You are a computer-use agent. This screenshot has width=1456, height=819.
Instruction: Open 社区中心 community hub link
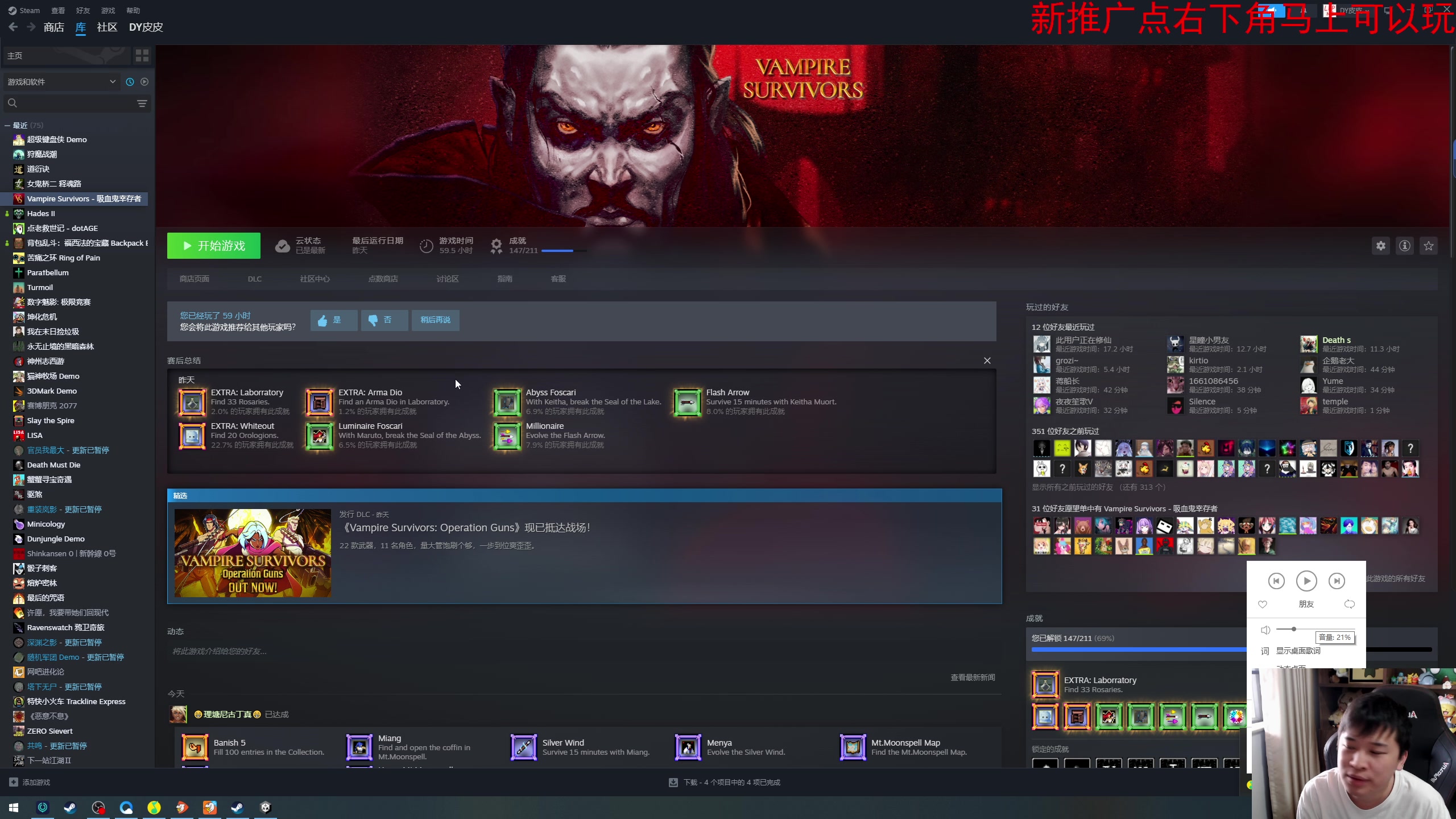[315, 279]
